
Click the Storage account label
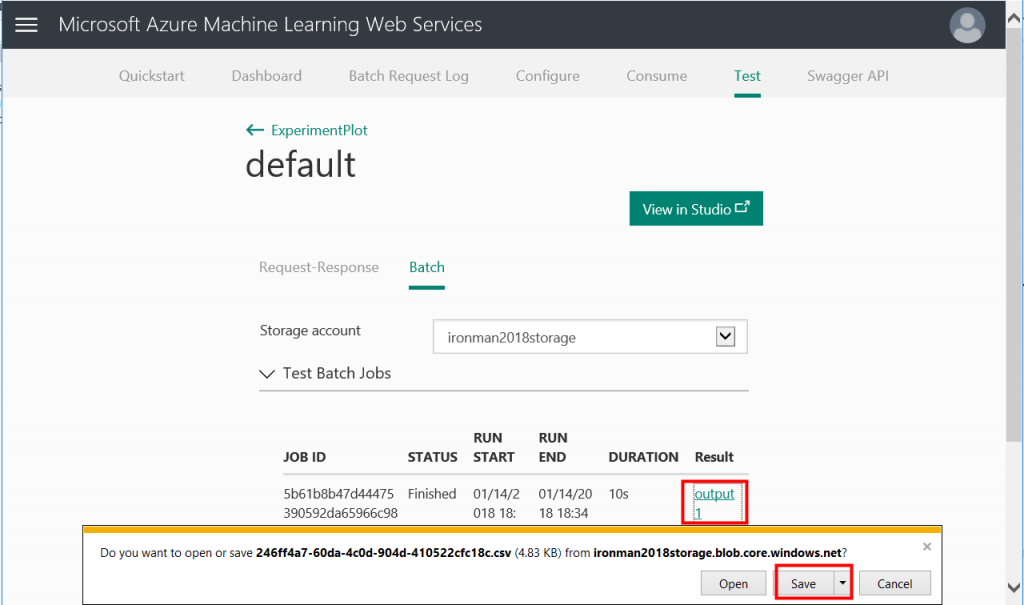click(x=310, y=331)
